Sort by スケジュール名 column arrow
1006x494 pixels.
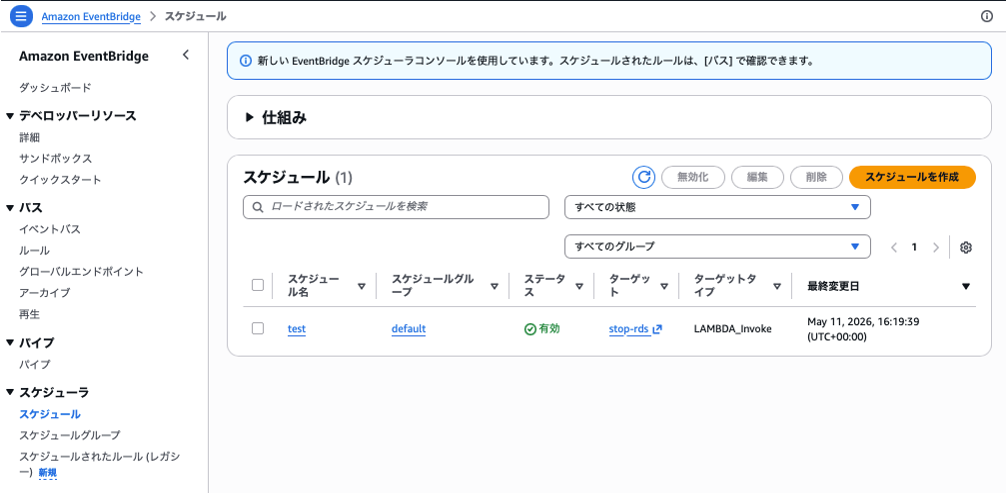pyautogui.click(x=361, y=286)
